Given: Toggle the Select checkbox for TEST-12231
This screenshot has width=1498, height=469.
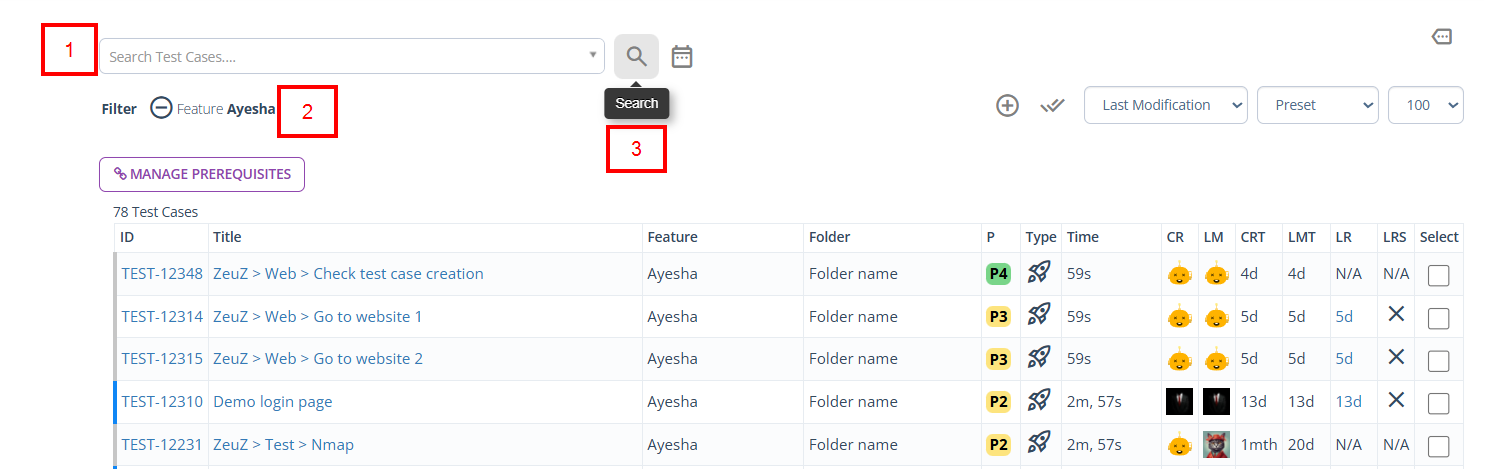Looking at the screenshot, I should 1438,445.
